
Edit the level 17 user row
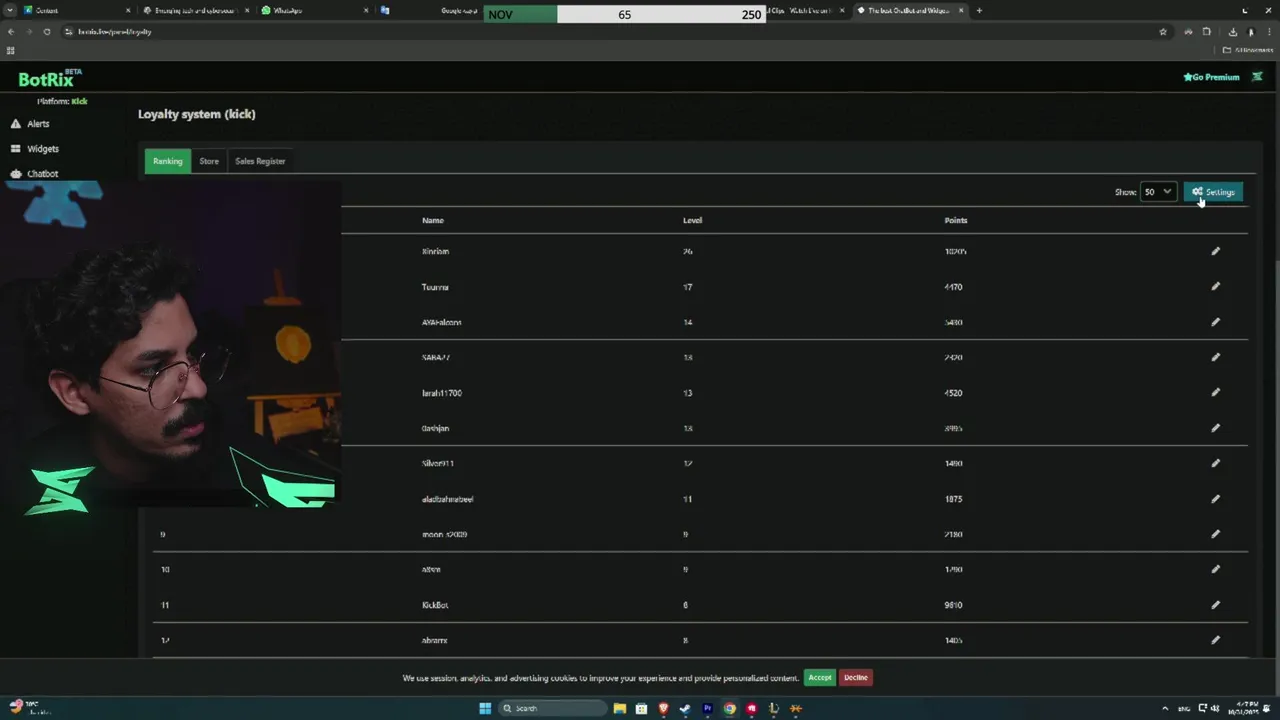click(x=1215, y=286)
